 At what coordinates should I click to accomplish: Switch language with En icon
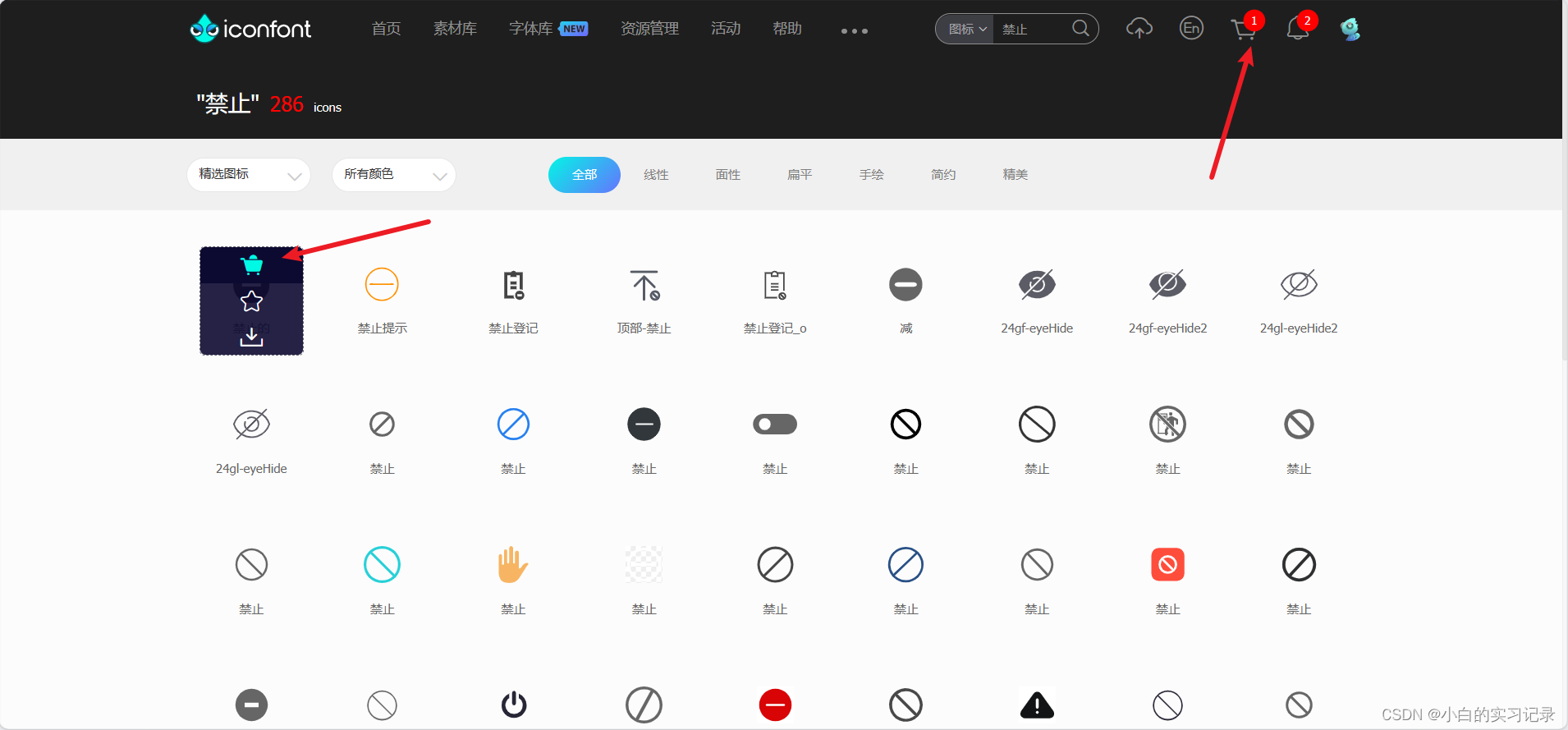coord(1191,29)
